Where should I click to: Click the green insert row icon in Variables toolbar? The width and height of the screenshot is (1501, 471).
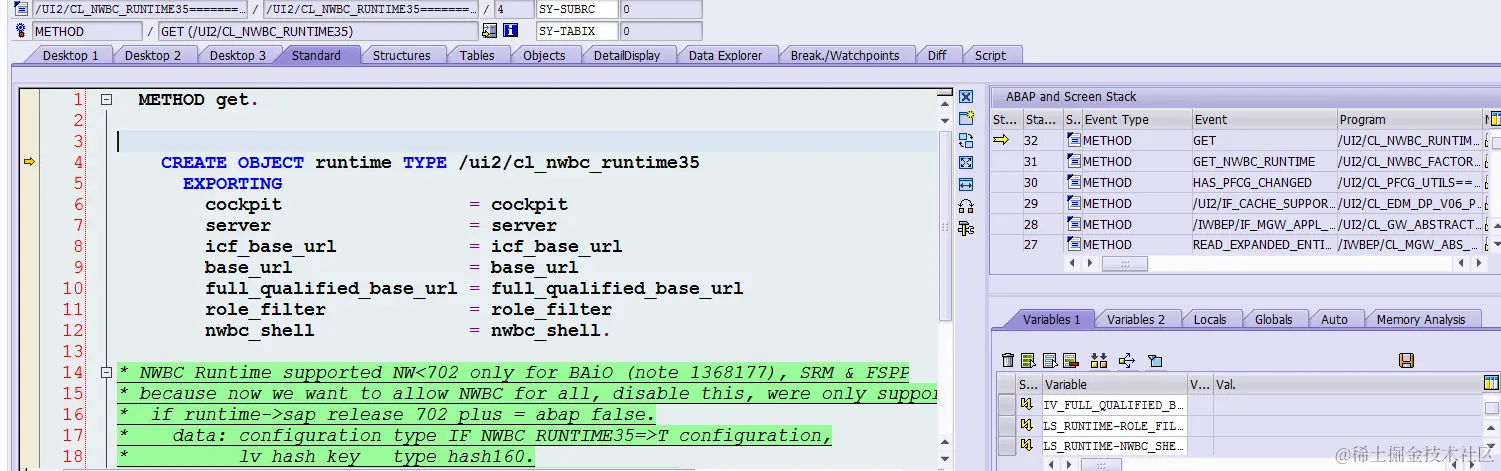[x=1029, y=360]
